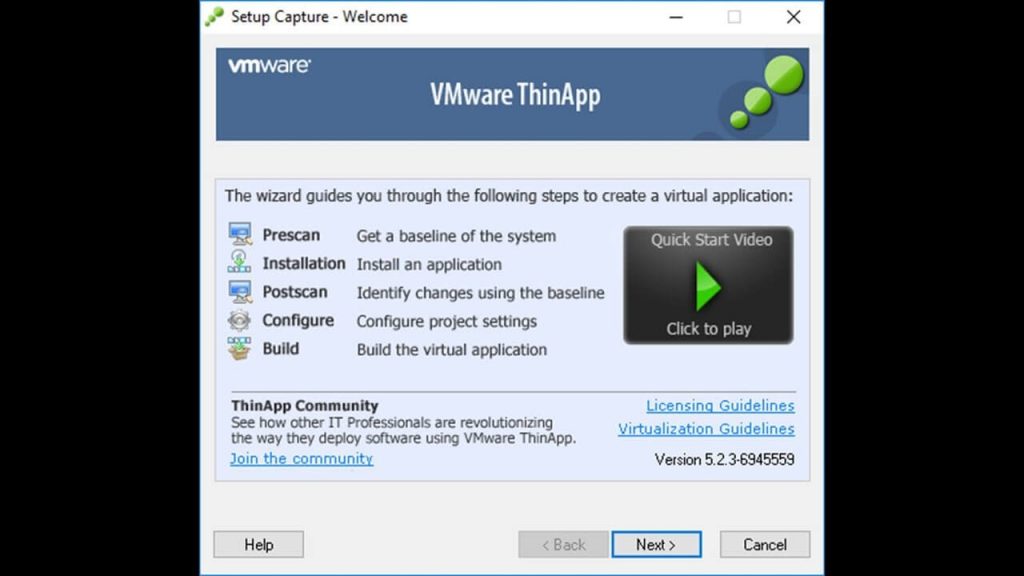Click the ThinApp title bar app icon
This screenshot has height=576, width=1024.
(x=214, y=16)
